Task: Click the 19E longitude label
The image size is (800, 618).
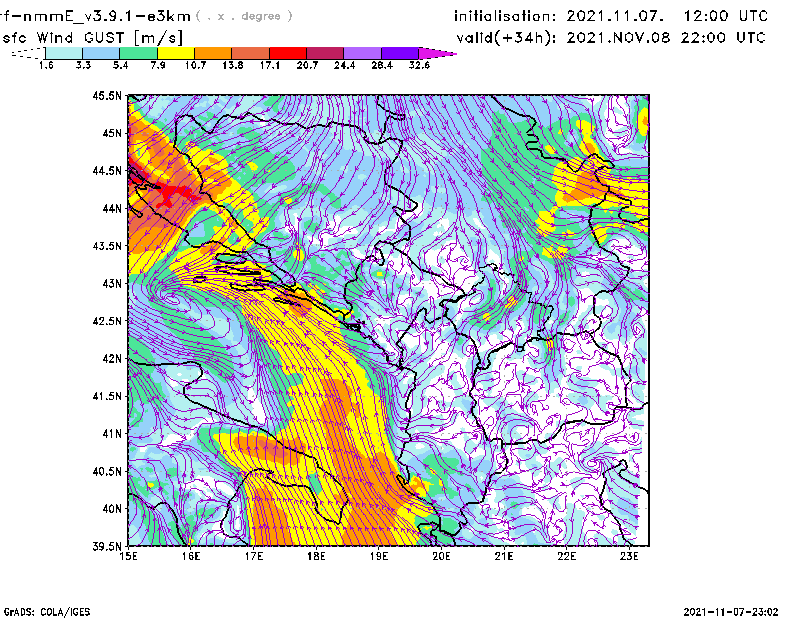Action: click(379, 556)
